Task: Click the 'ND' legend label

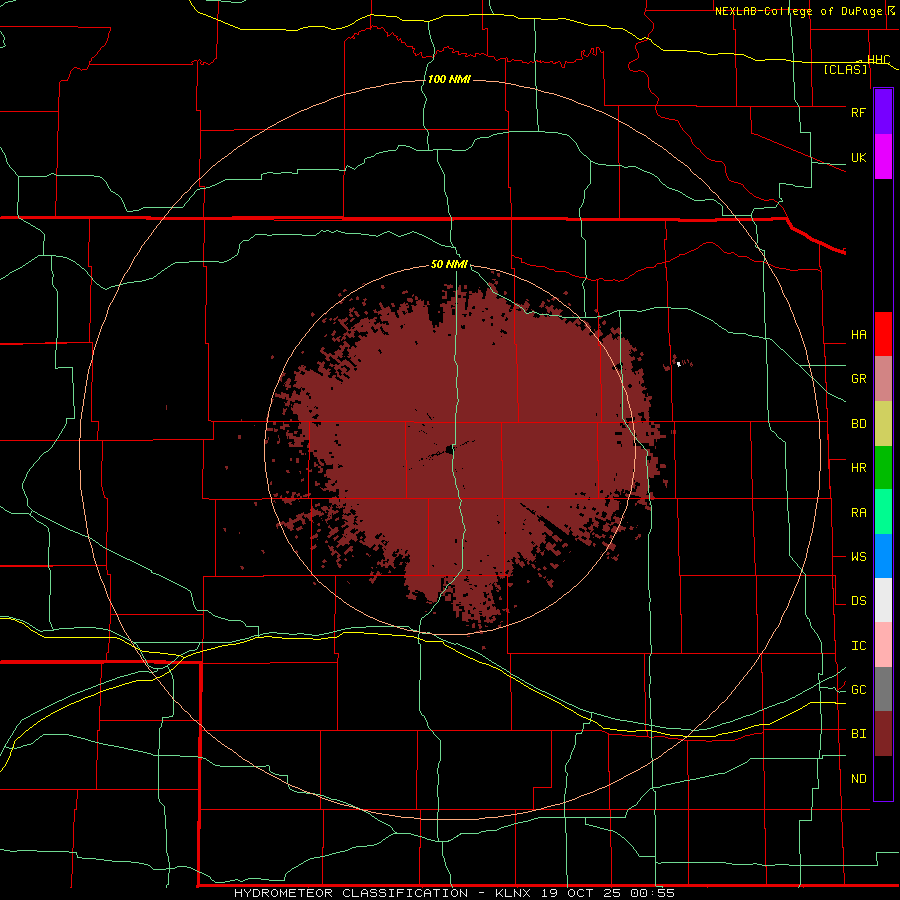Action: [858, 779]
